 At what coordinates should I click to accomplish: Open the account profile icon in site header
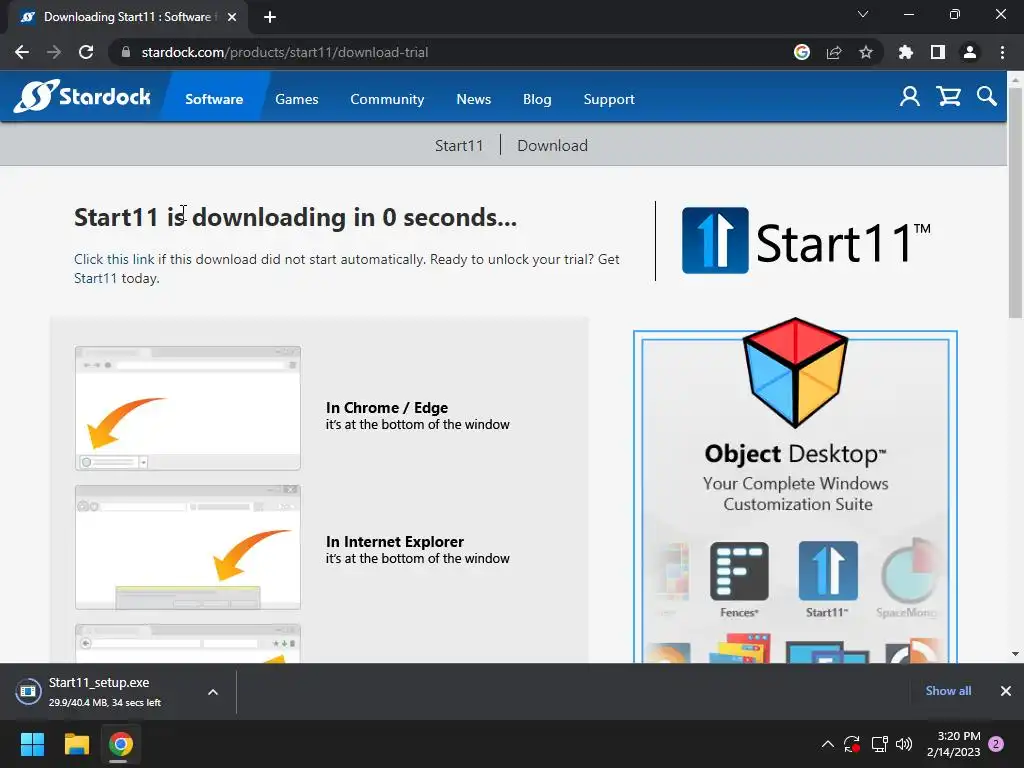(910, 97)
